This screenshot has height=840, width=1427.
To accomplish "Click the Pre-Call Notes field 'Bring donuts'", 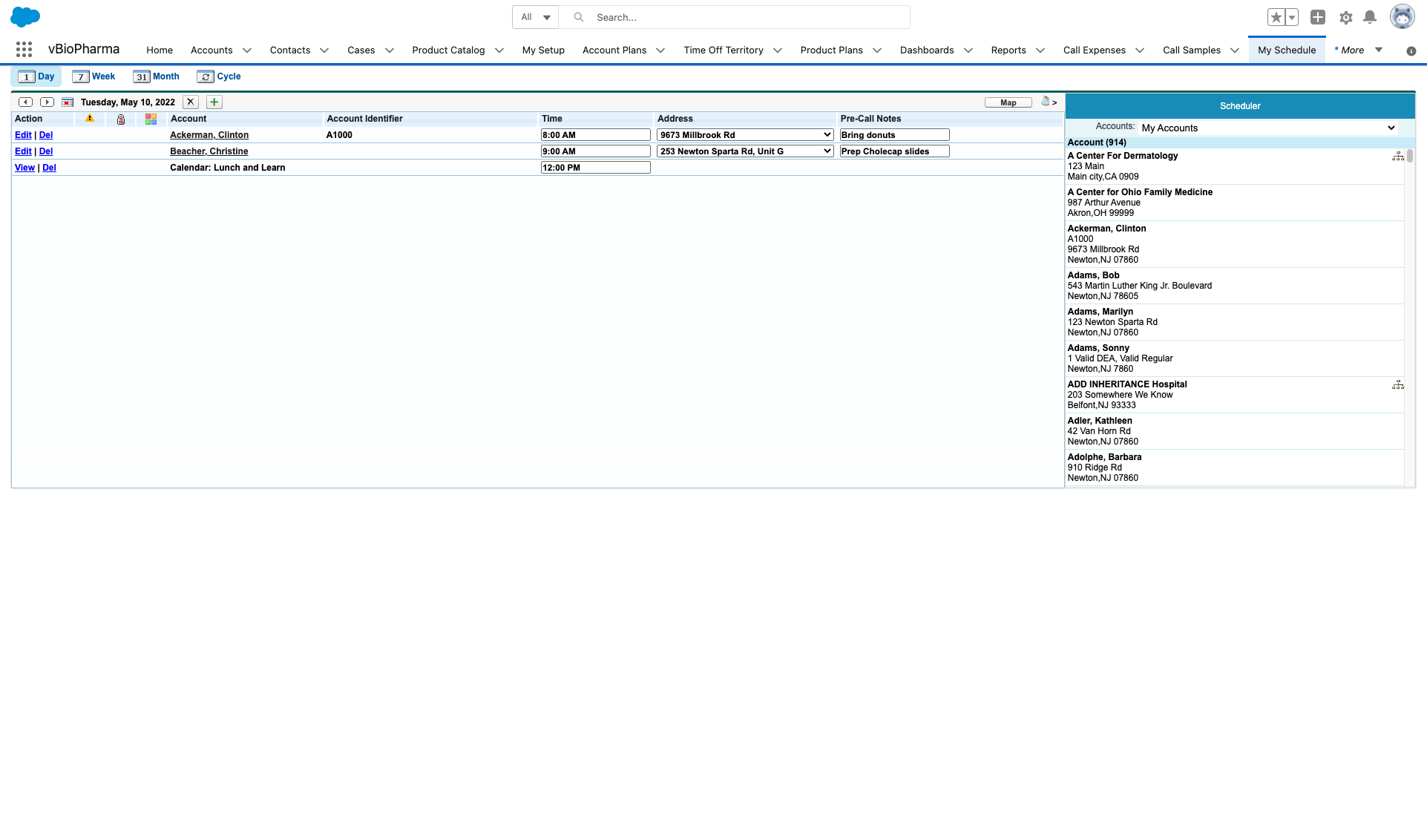I will (x=894, y=135).
